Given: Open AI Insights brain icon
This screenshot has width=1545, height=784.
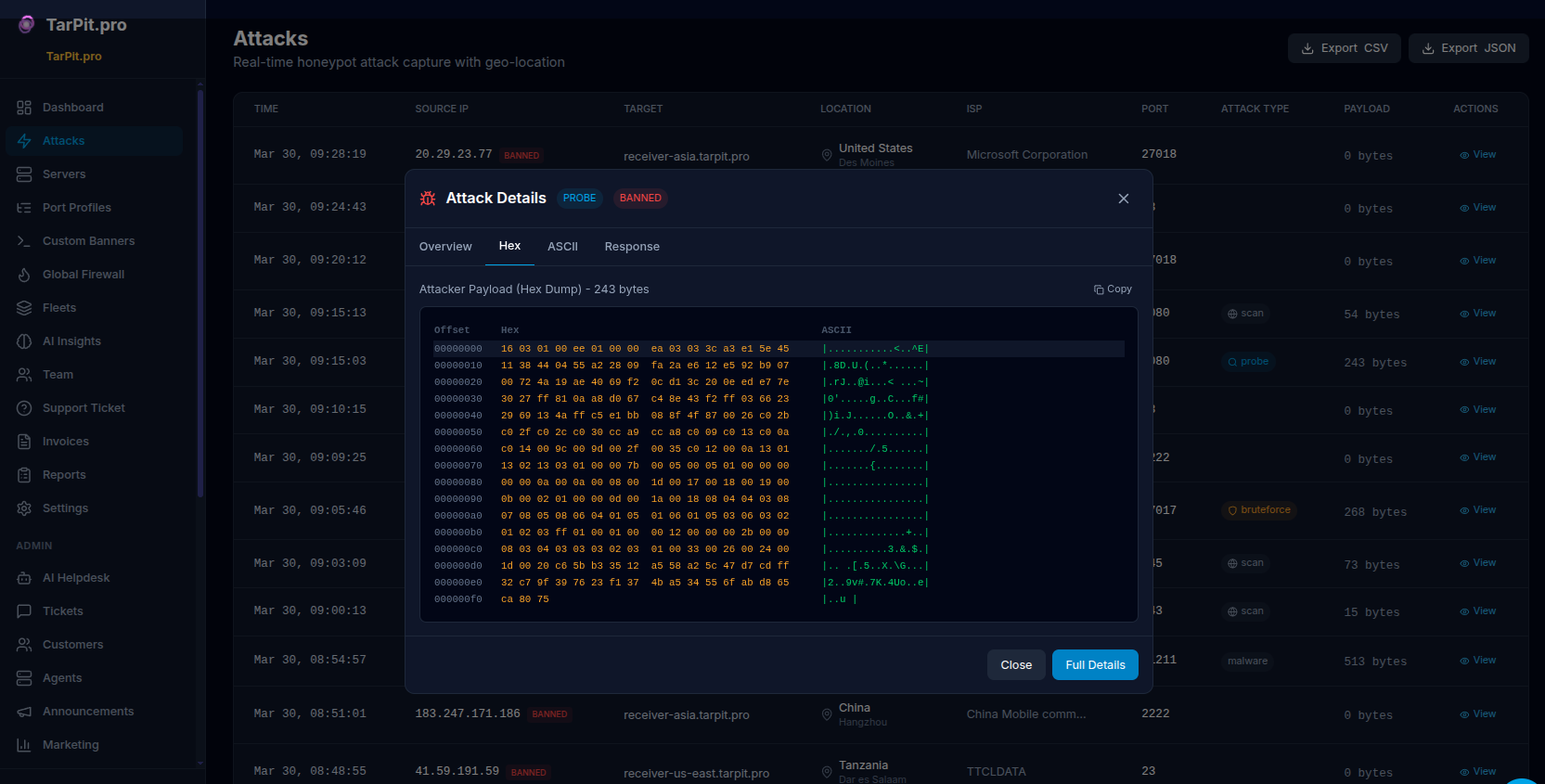Looking at the screenshot, I should pos(24,341).
